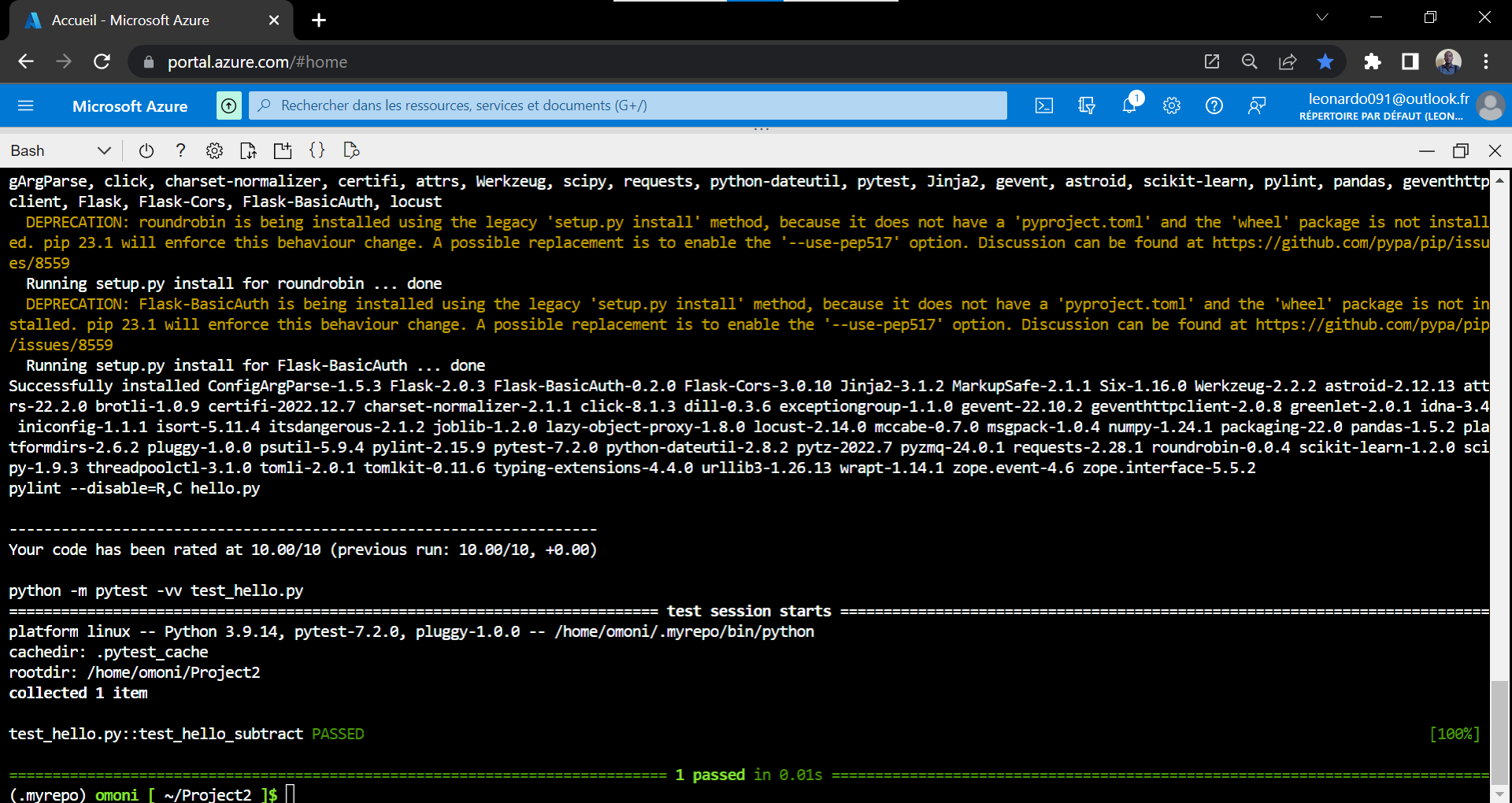Open the integrated code editor
This screenshot has height=803, width=1512.
click(317, 150)
